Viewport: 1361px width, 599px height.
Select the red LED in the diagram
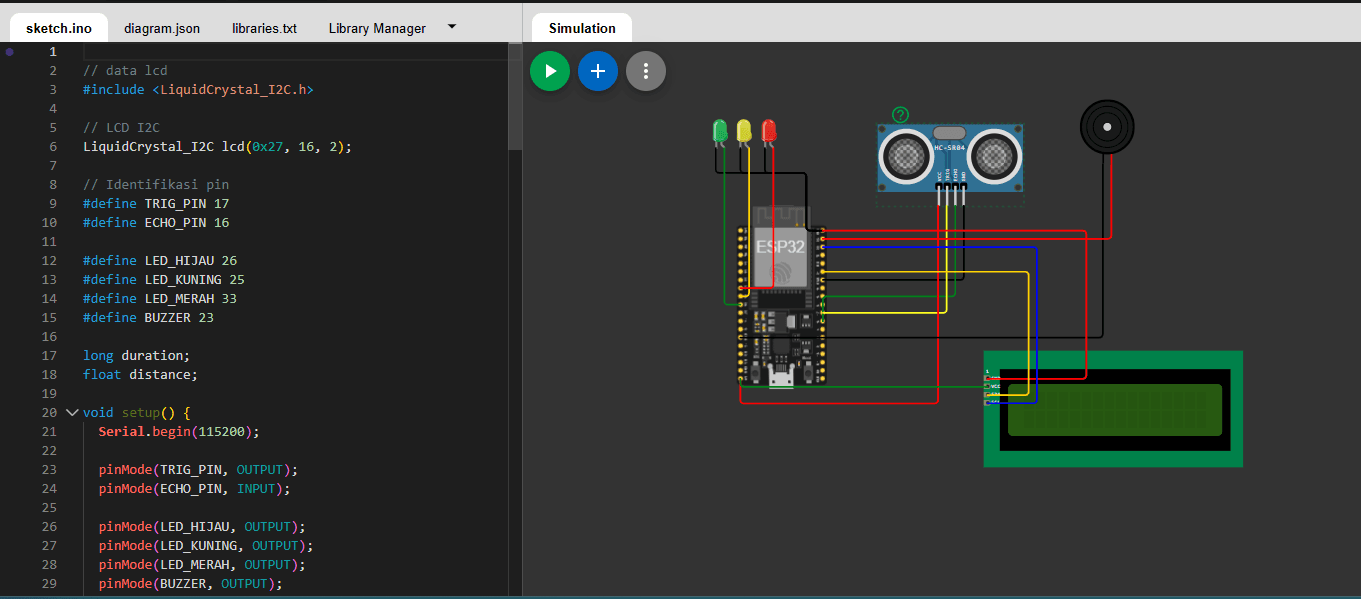[768, 131]
